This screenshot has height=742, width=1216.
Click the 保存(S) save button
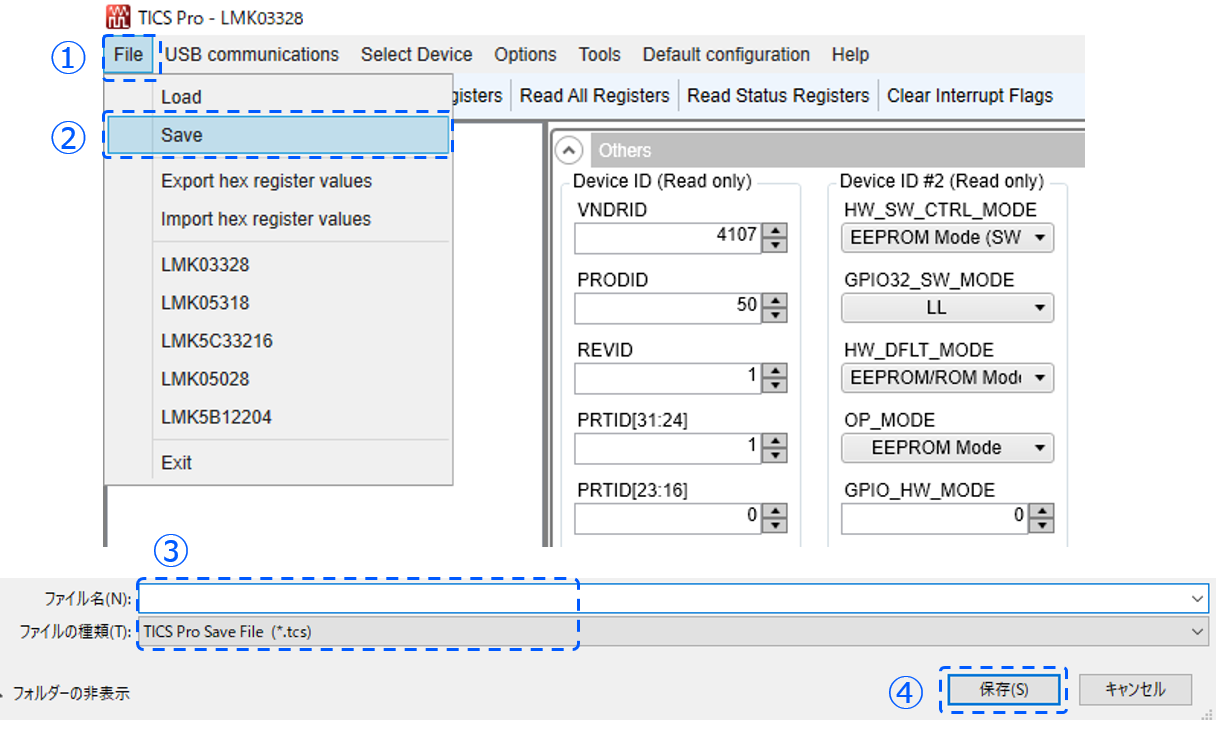pyautogui.click(x=1003, y=690)
